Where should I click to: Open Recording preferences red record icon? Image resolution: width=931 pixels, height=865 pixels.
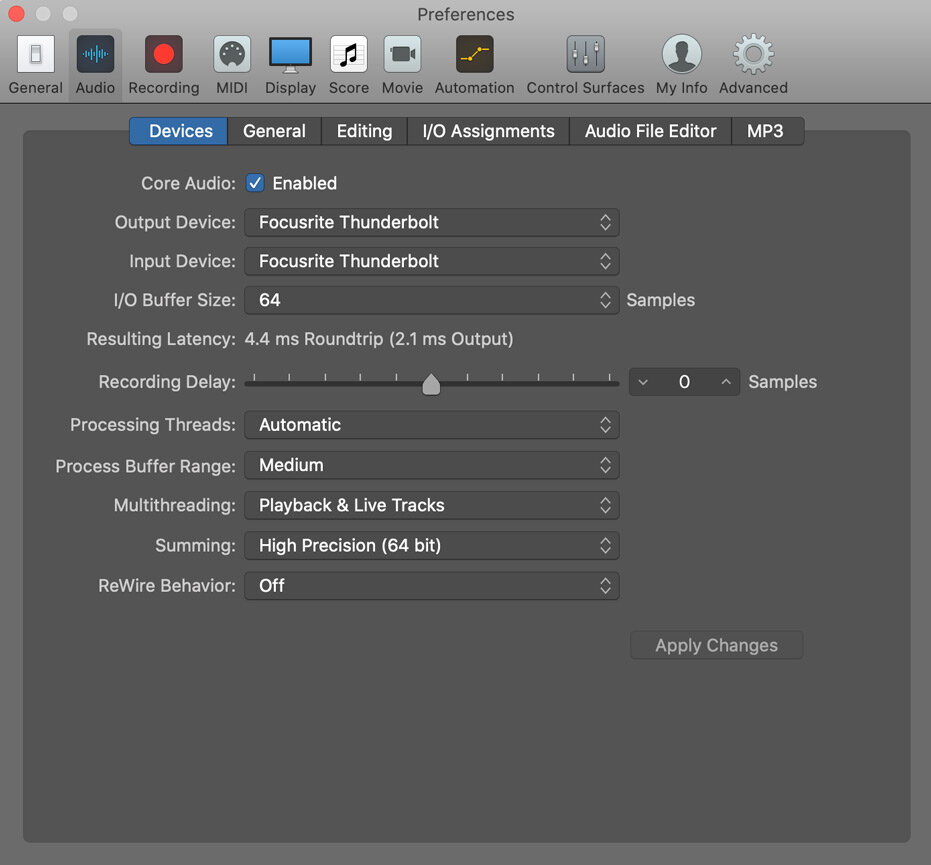tap(164, 54)
